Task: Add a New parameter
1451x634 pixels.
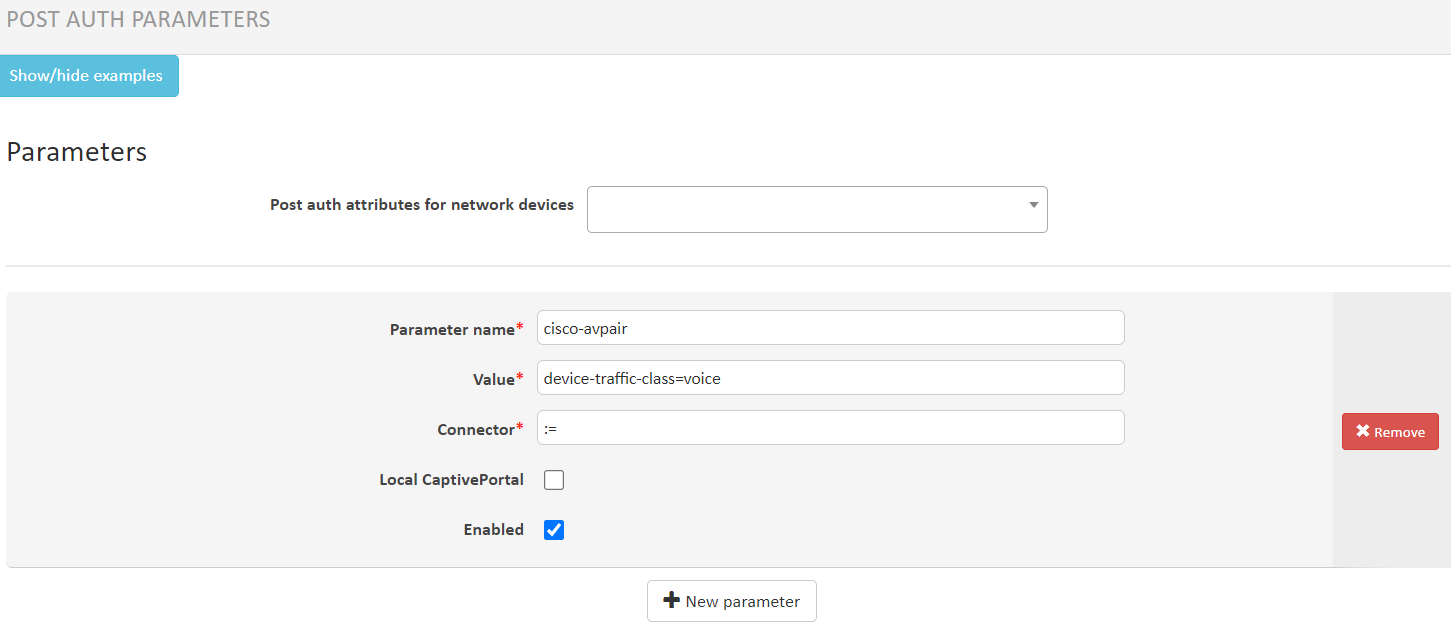Action: click(x=732, y=601)
